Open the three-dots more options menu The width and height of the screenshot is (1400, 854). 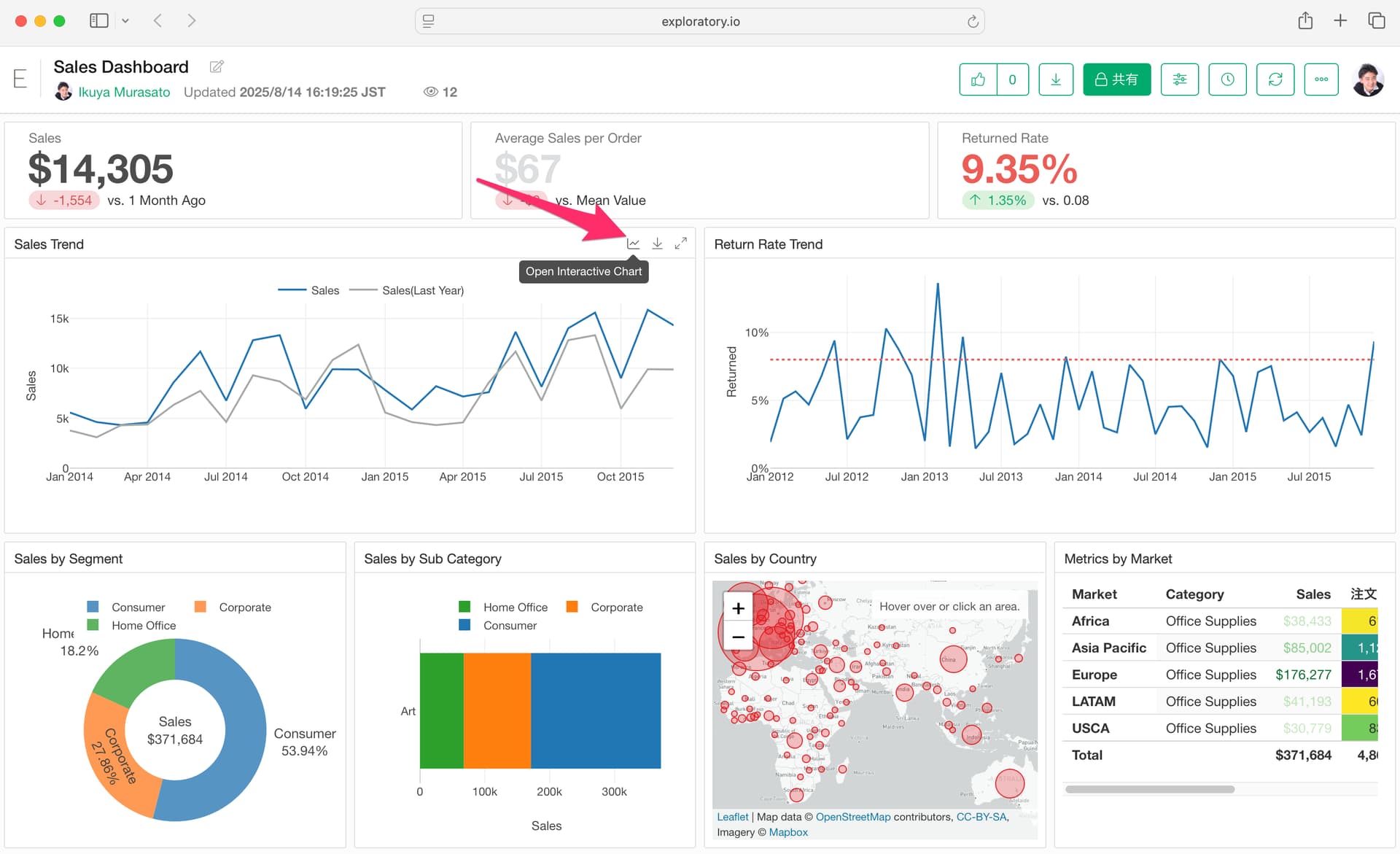pos(1321,79)
